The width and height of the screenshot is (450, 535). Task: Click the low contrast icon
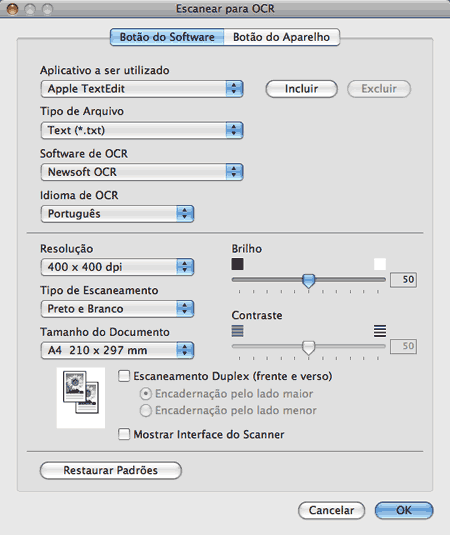(x=237, y=331)
